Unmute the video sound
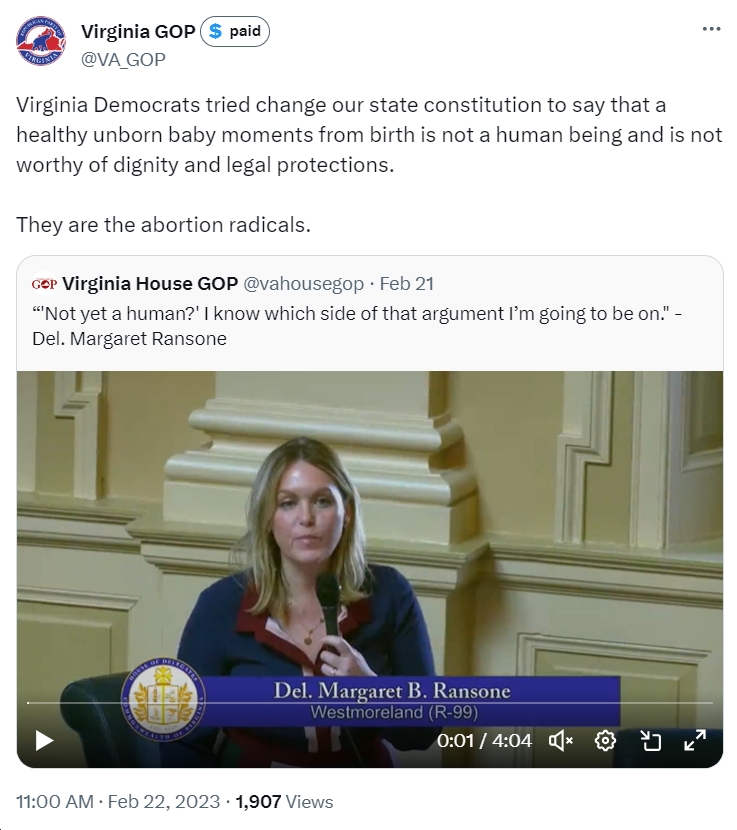 point(561,740)
